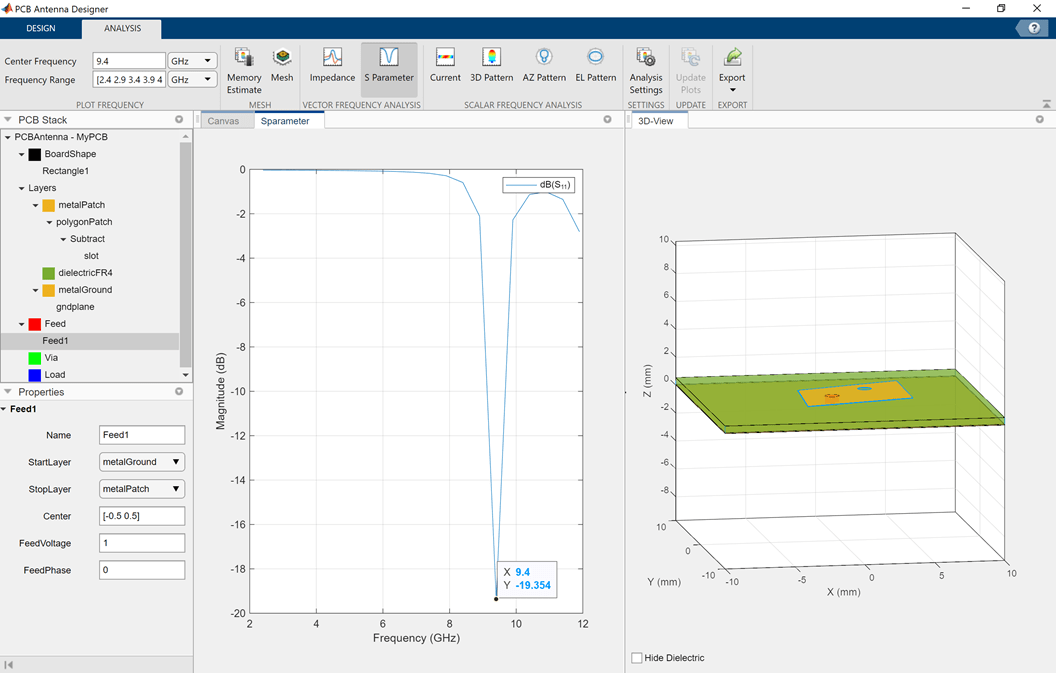Run the Impedance analysis
The image size is (1056, 673).
click(x=332, y=66)
